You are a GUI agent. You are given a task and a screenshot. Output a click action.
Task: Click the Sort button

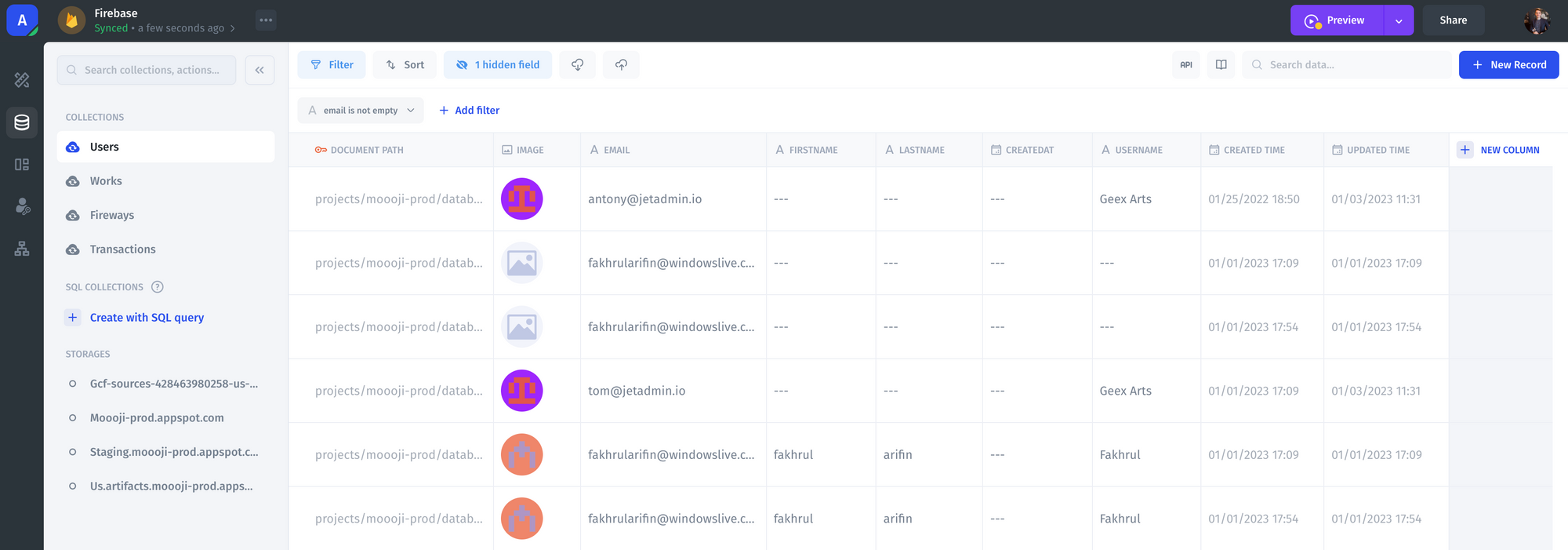tap(405, 65)
